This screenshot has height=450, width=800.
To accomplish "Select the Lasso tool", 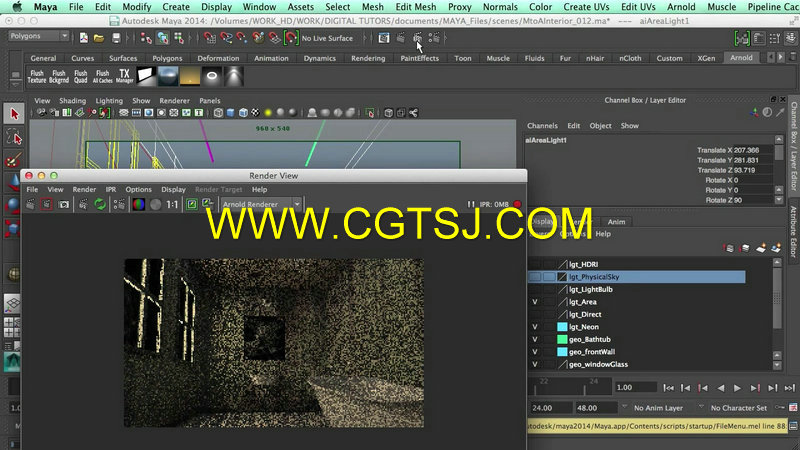I will point(14,137).
